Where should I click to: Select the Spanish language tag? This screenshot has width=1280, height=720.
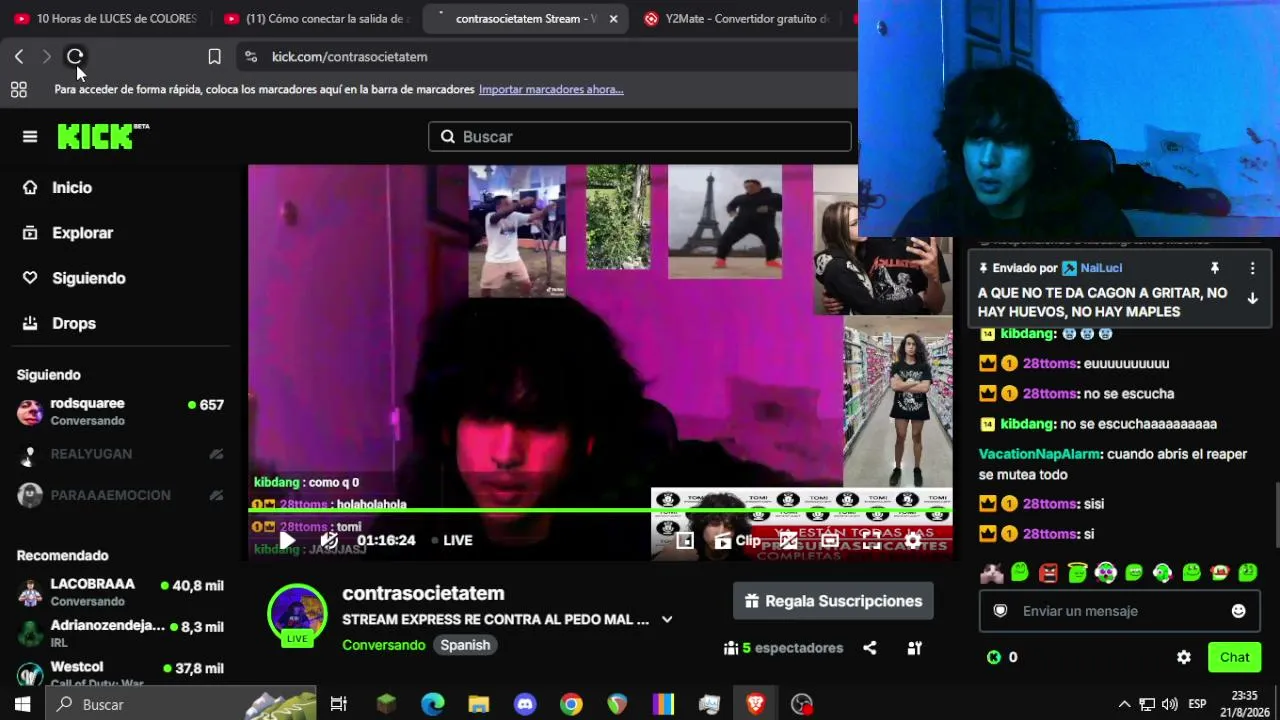[x=465, y=645]
